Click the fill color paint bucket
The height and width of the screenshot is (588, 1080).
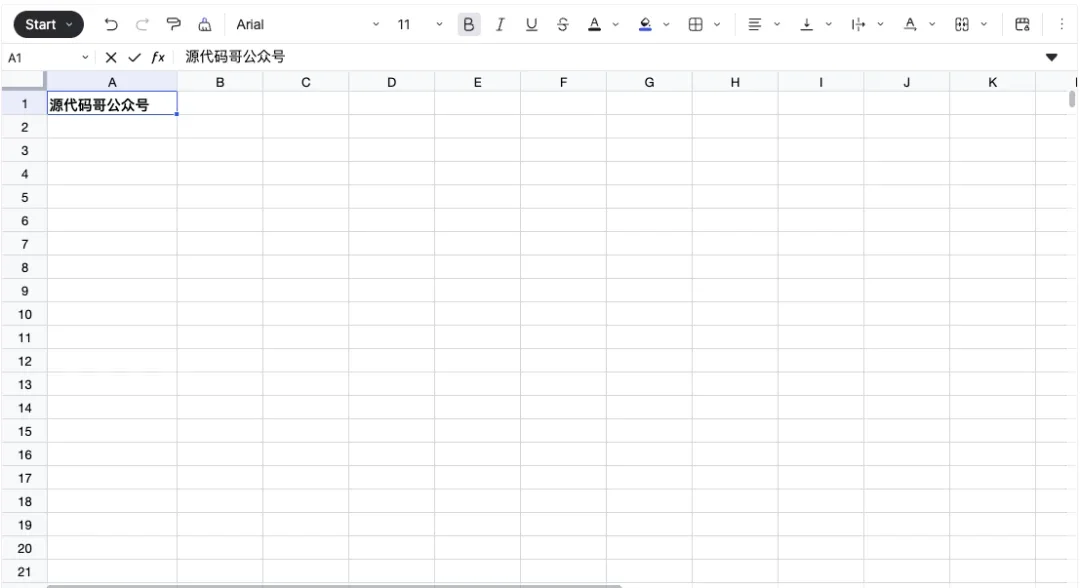pos(646,24)
